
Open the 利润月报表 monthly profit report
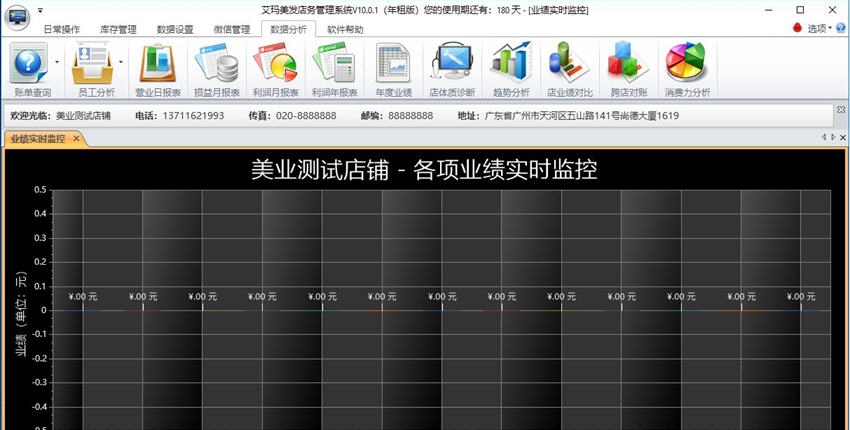click(275, 70)
